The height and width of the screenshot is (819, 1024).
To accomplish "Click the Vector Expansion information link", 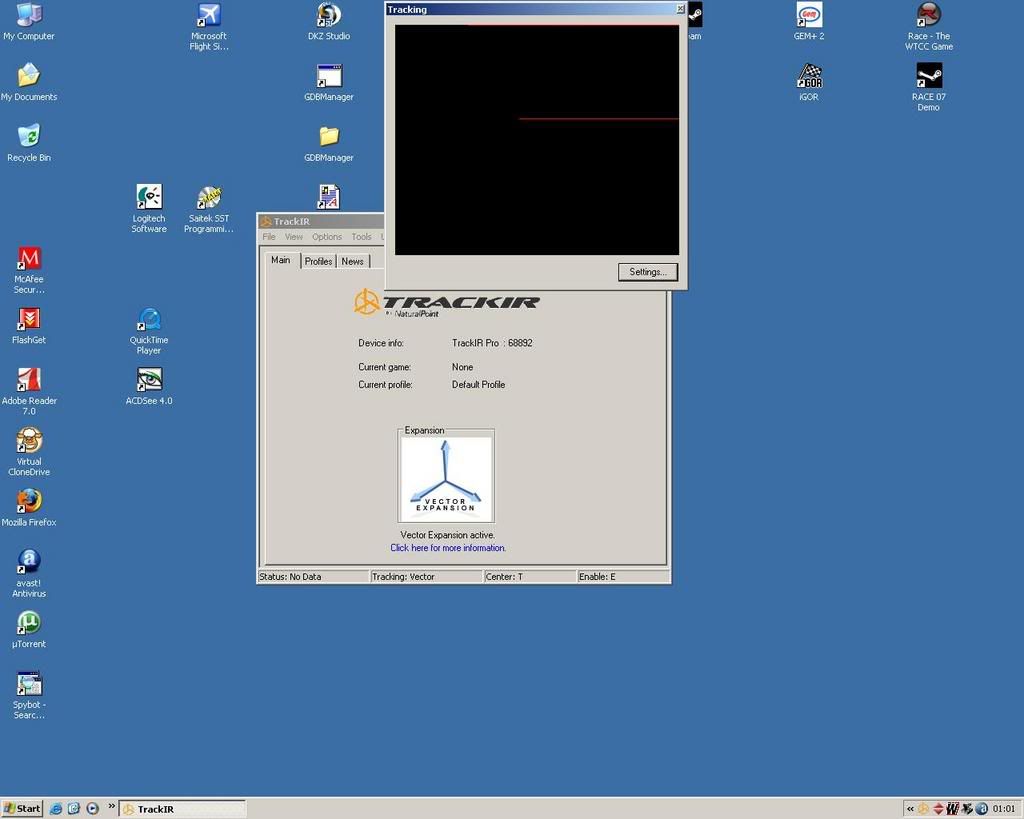I will 446,548.
